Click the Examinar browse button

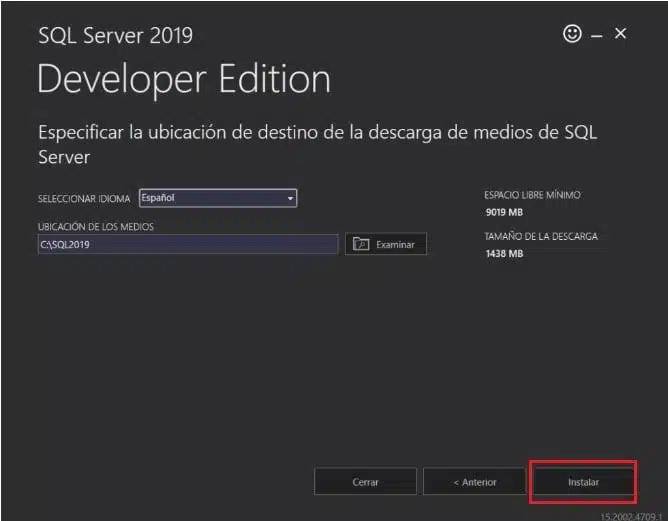[x=386, y=244]
